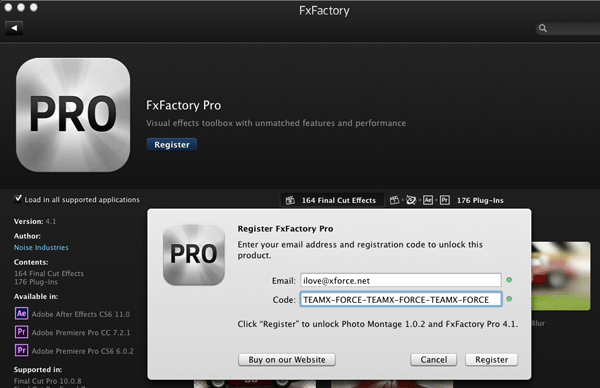This screenshot has width=600, height=388.
Task: Click the search field in the toolbar
Action: pos(568,28)
